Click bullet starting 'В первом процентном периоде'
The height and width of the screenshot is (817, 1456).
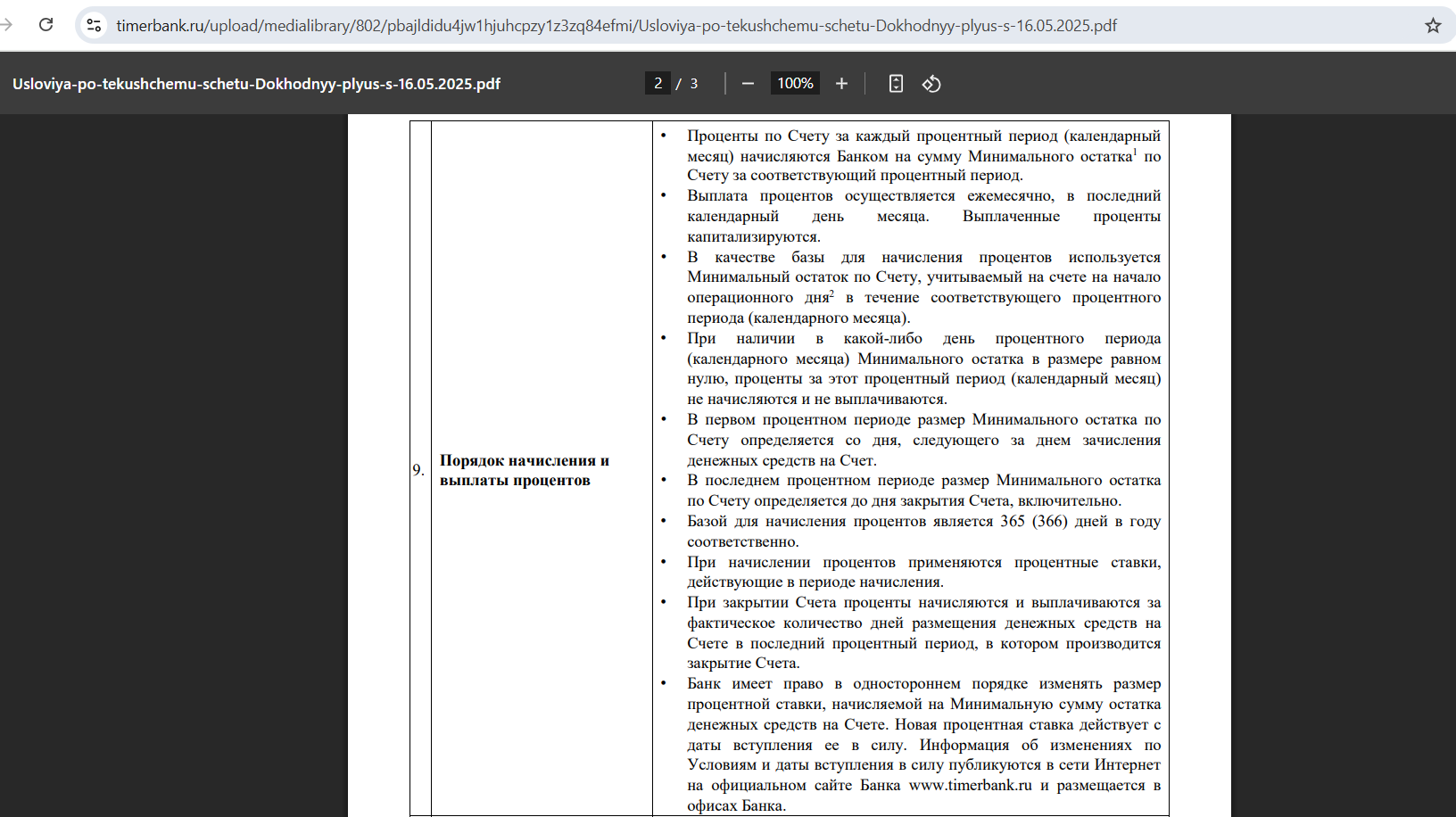(x=924, y=440)
